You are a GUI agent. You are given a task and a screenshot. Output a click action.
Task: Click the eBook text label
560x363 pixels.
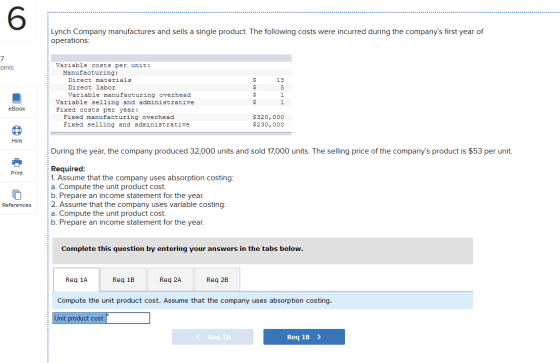coord(17,109)
